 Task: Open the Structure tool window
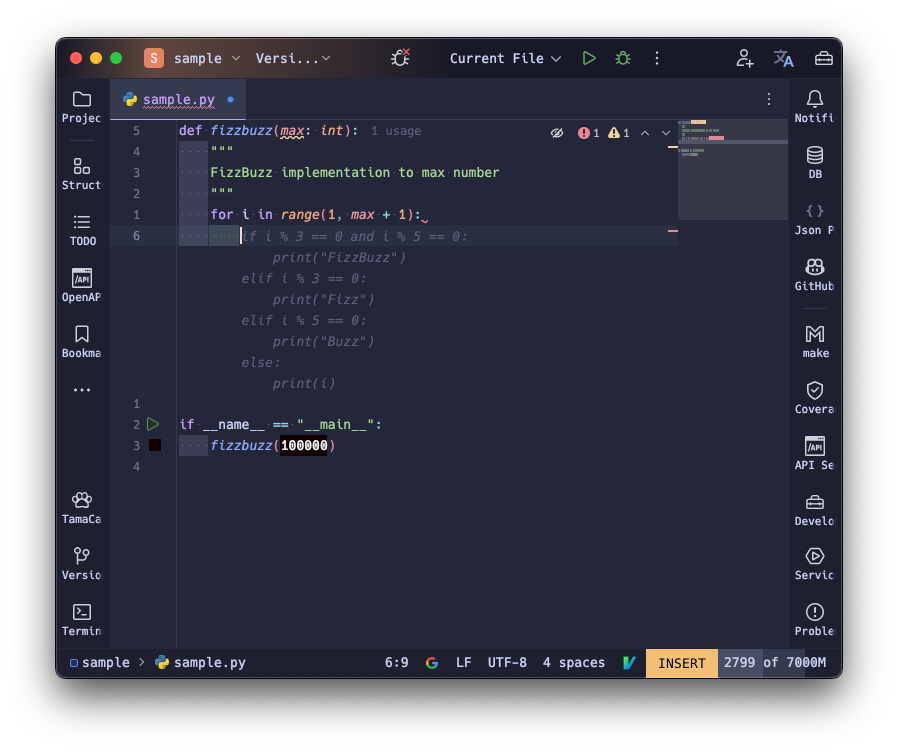(x=82, y=174)
